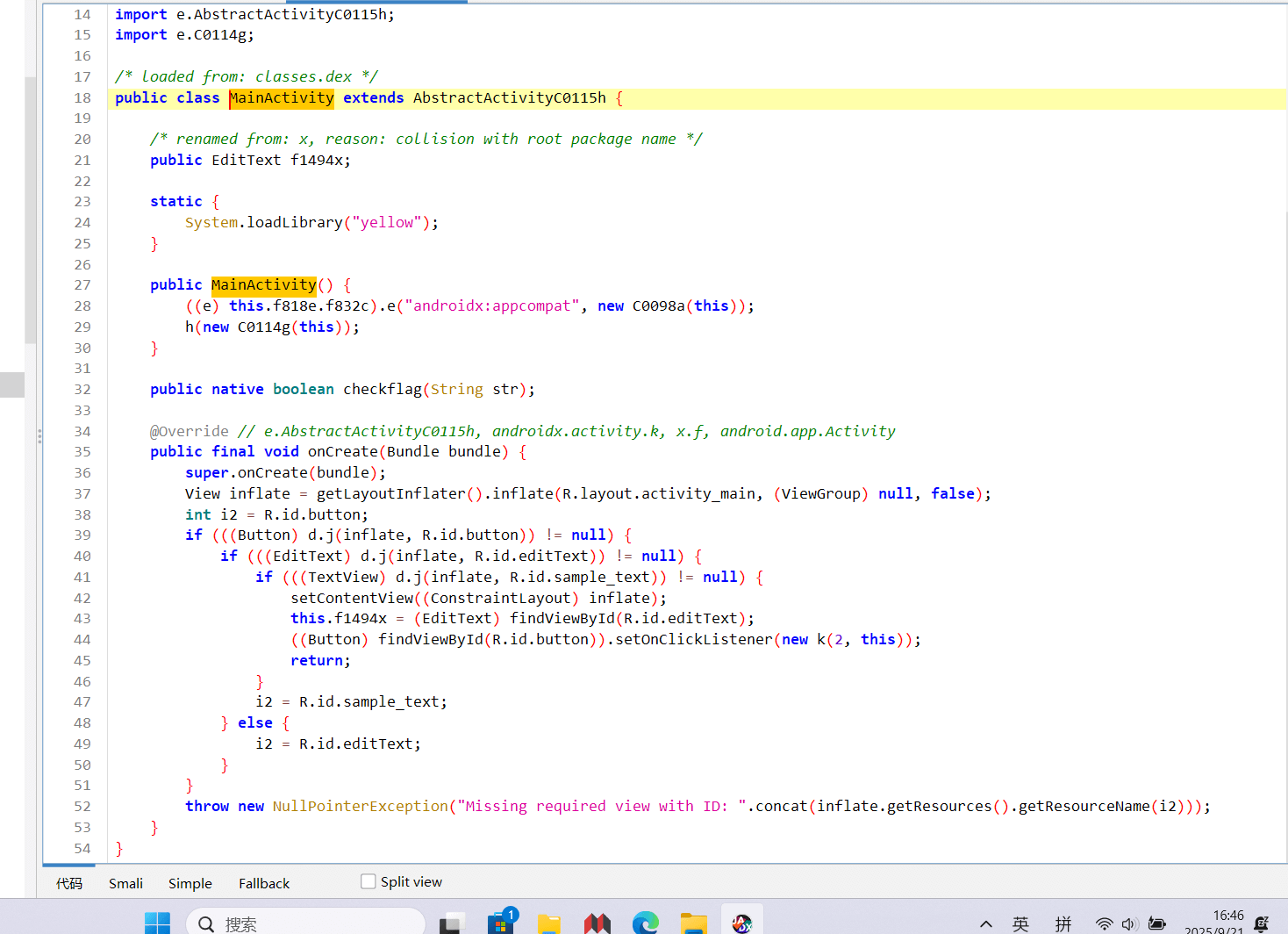
Task: Open the first File Explorer taskbar icon
Action: [x=549, y=923]
